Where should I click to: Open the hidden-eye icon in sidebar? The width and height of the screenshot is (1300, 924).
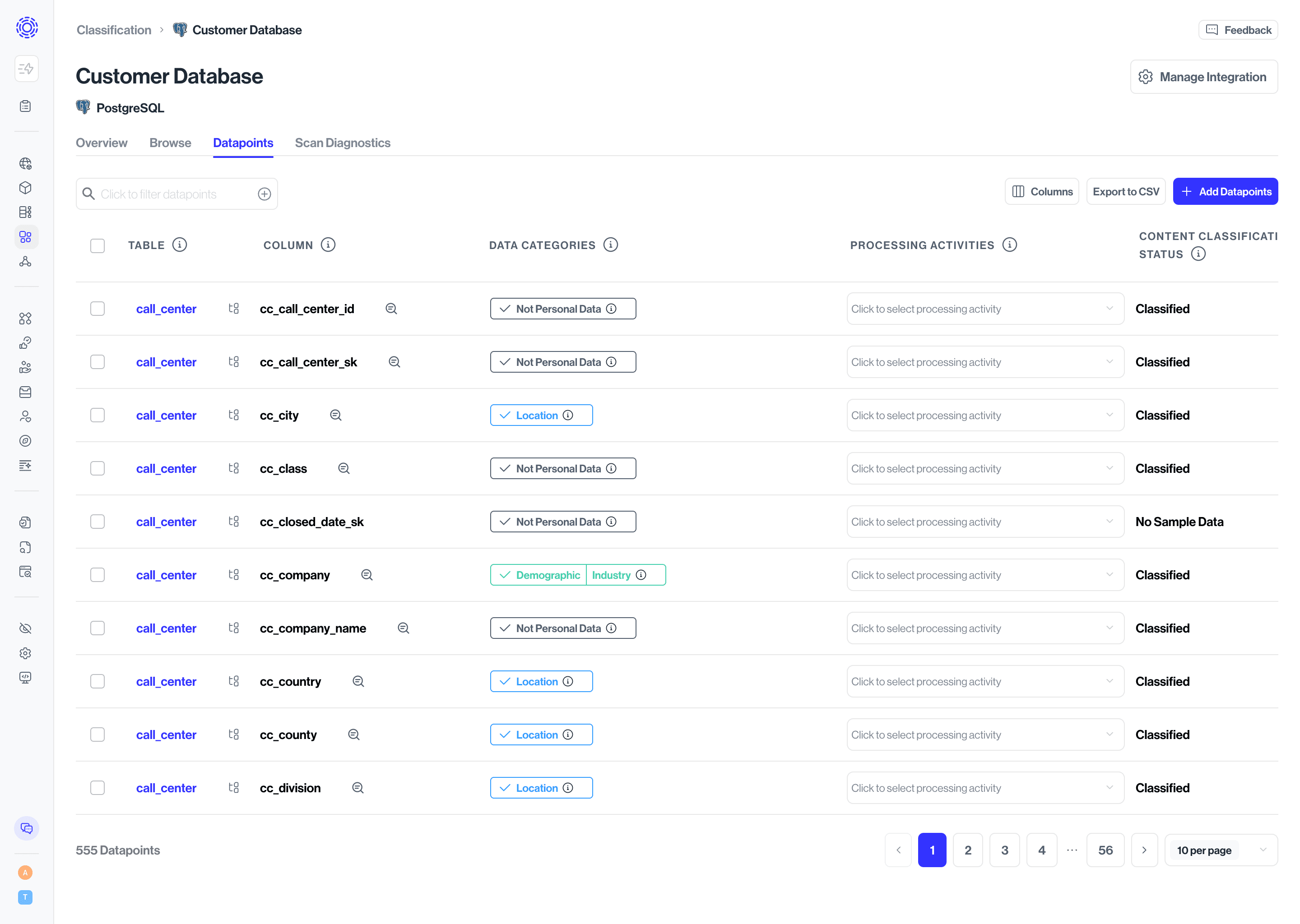[x=26, y=628]
